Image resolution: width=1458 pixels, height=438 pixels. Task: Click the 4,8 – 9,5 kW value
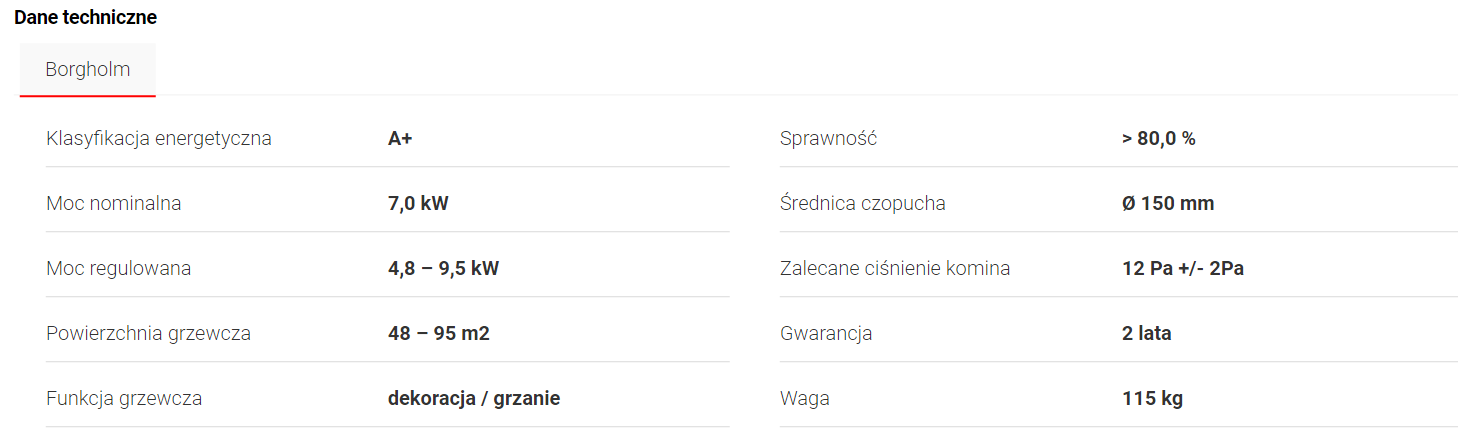443,268
